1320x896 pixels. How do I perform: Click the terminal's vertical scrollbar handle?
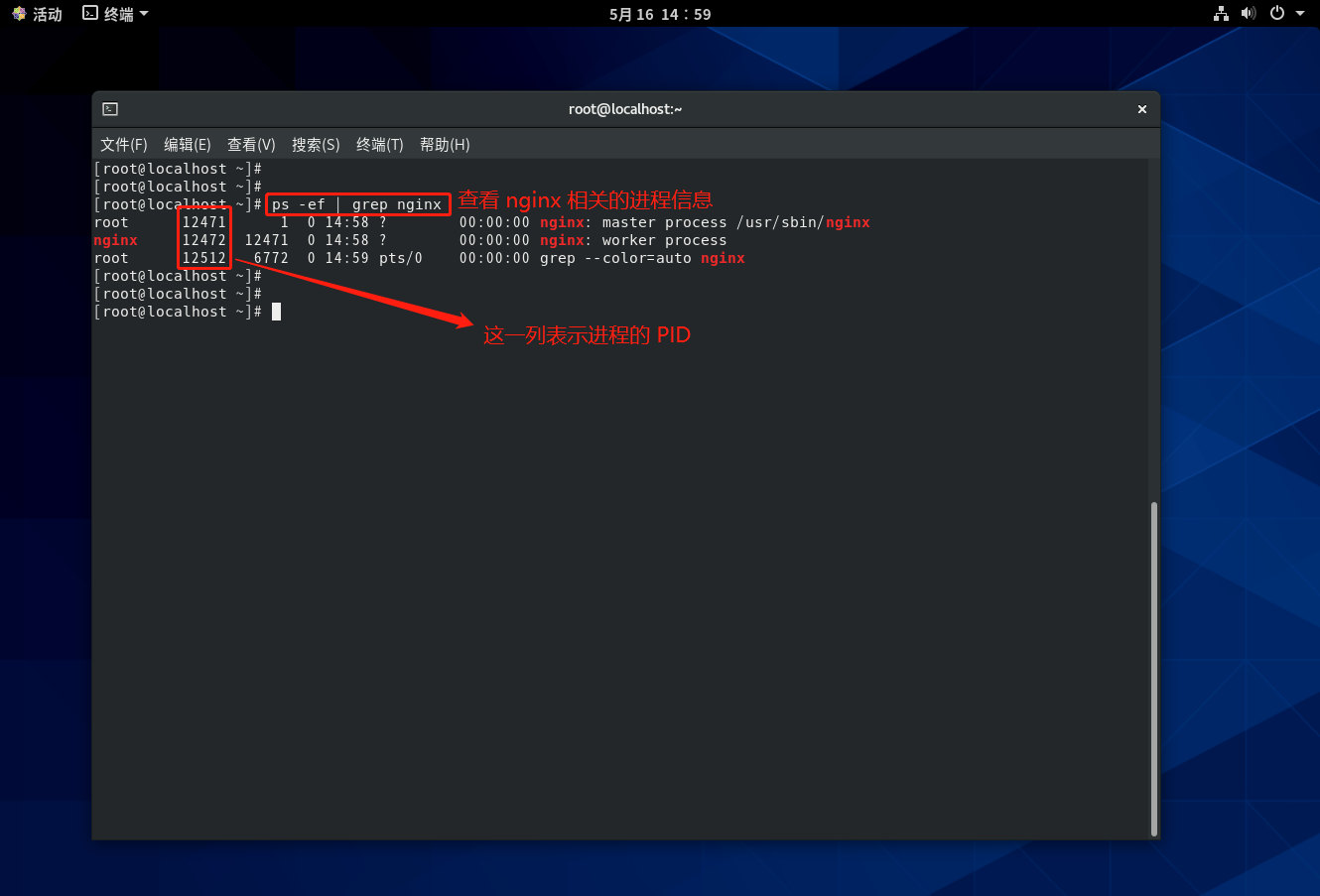pyautogui.click(x=1153, y=670)
